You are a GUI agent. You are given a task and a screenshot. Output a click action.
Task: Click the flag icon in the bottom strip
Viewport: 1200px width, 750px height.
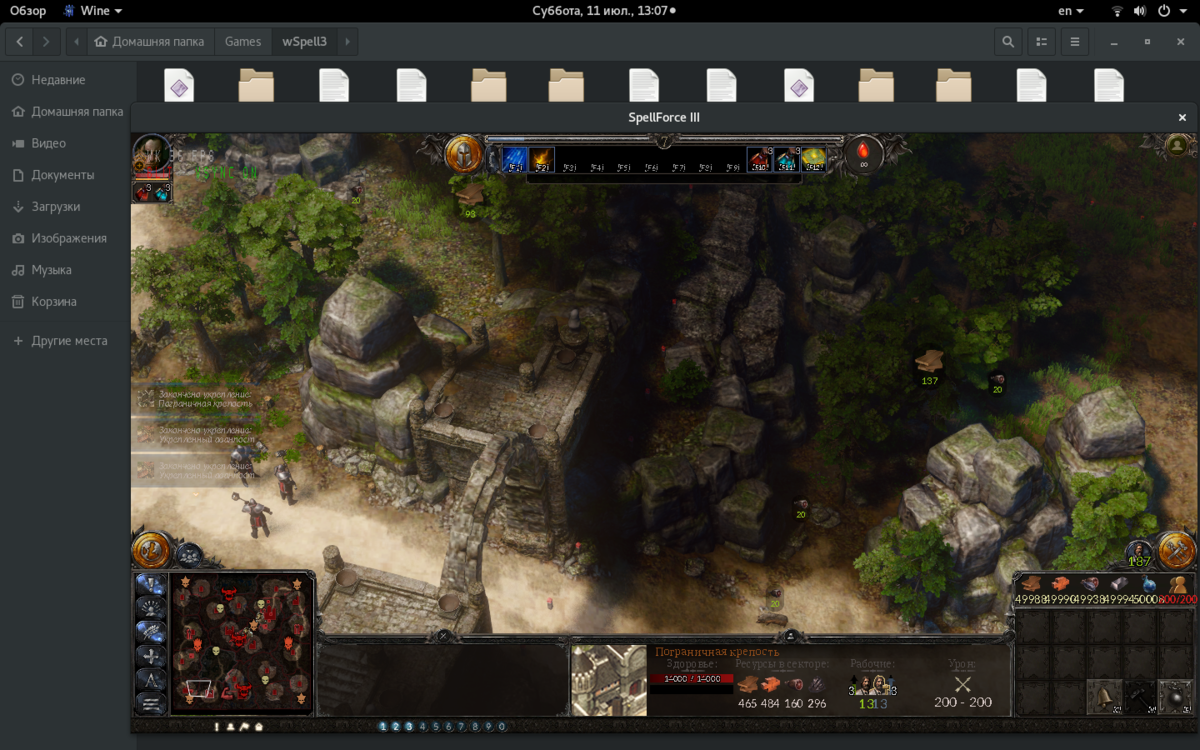[x=244, y=727]
